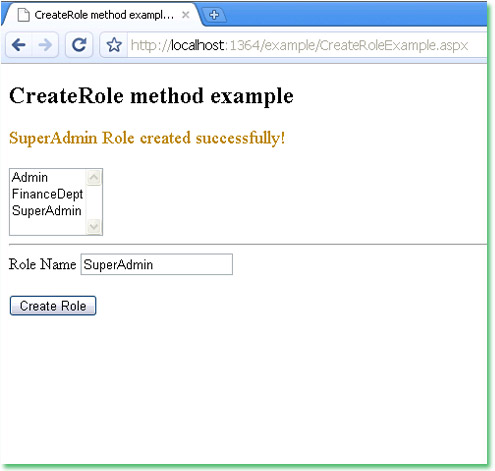Viewport: 495px width, 471px height.
Task: Select SuperAdmin in the roles list
Action: coord(48,211)
